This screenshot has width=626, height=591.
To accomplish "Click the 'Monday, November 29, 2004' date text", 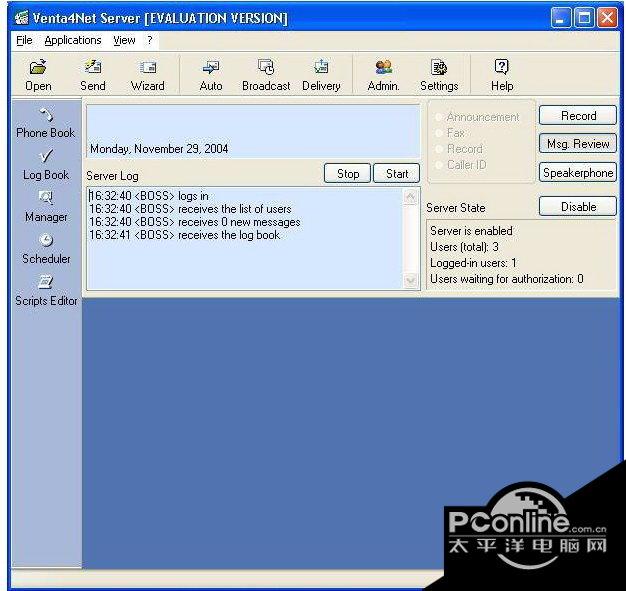I will (159, 149).
